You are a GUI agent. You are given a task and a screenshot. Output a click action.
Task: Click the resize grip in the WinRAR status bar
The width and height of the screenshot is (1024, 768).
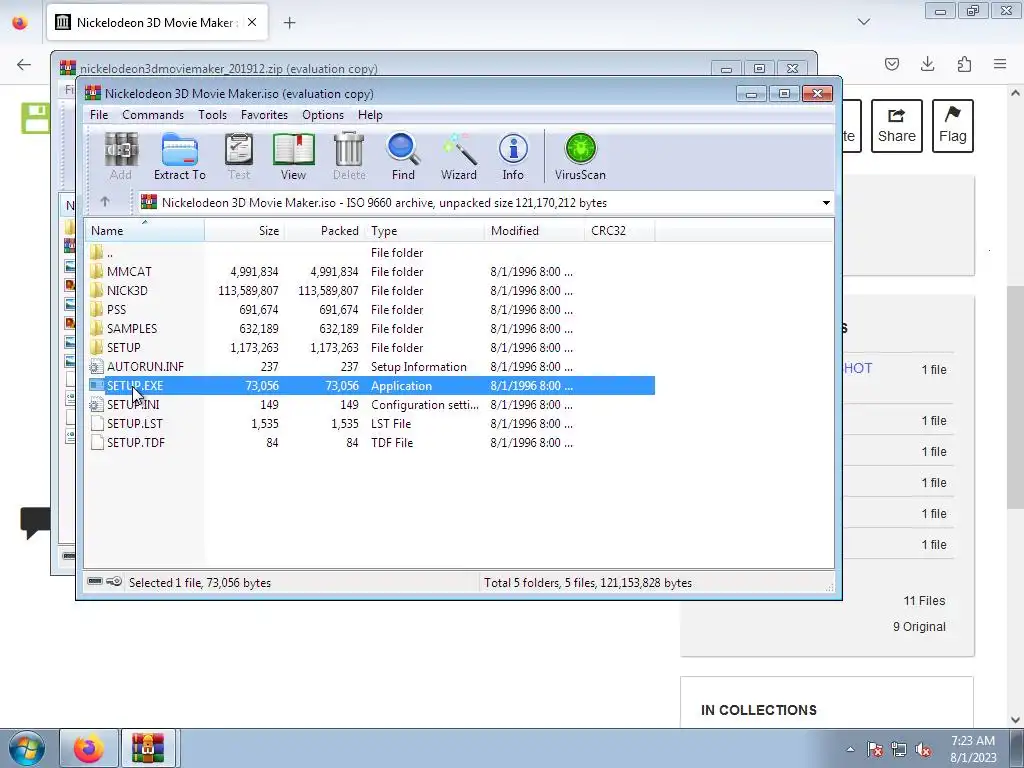pos(829,586)
